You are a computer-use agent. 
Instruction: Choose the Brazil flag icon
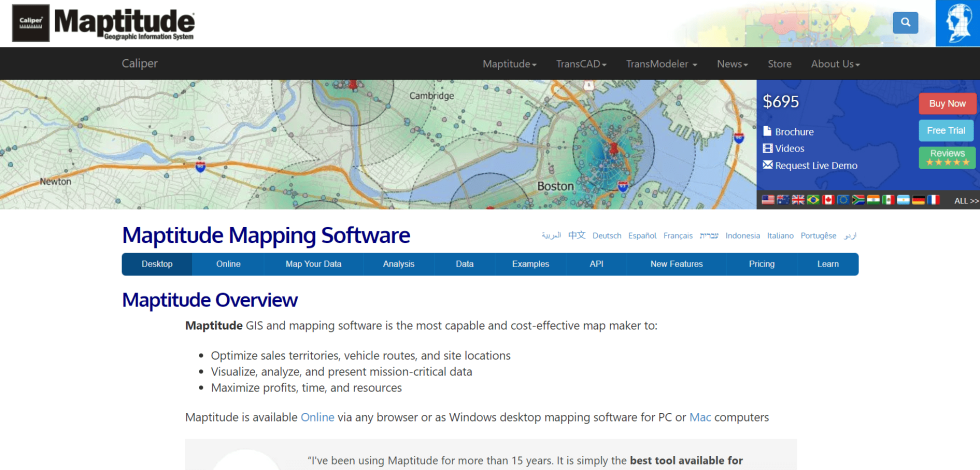pyautogui.click(x=813, y=200)
